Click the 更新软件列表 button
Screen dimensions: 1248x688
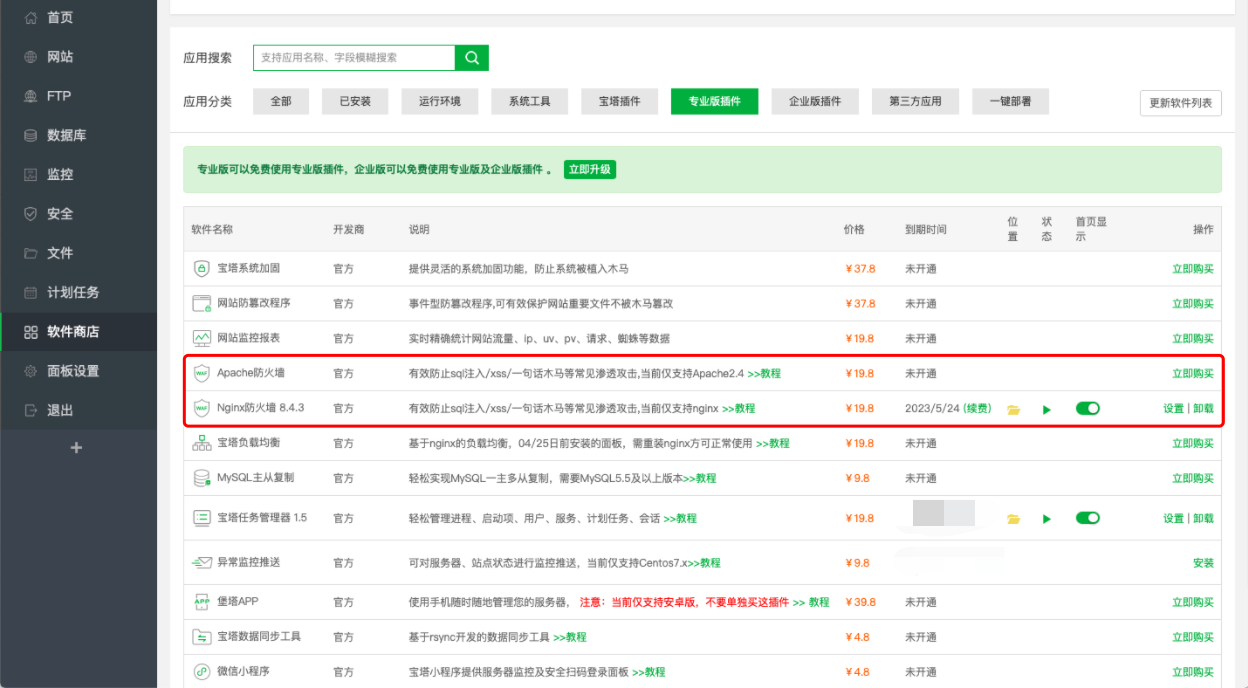pos(1181,103)
